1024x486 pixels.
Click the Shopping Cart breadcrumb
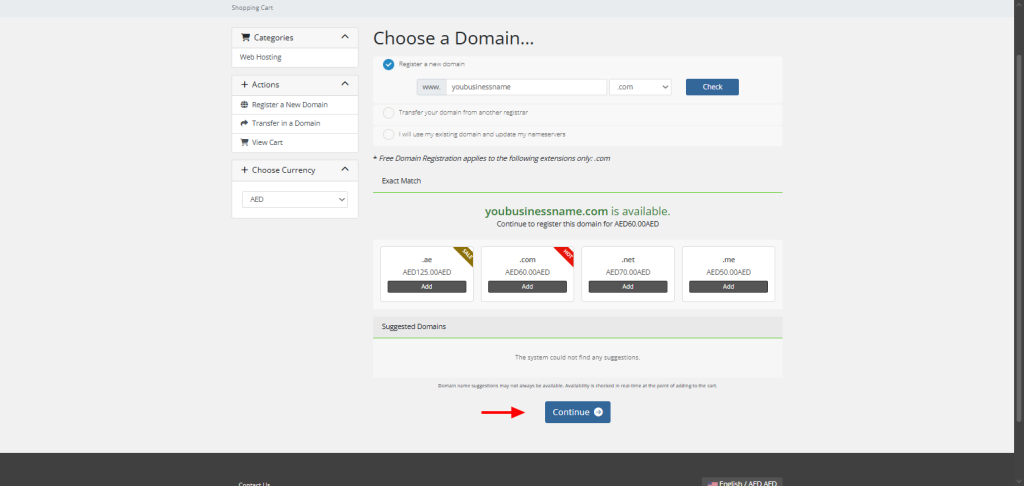(x=252, y=8)
